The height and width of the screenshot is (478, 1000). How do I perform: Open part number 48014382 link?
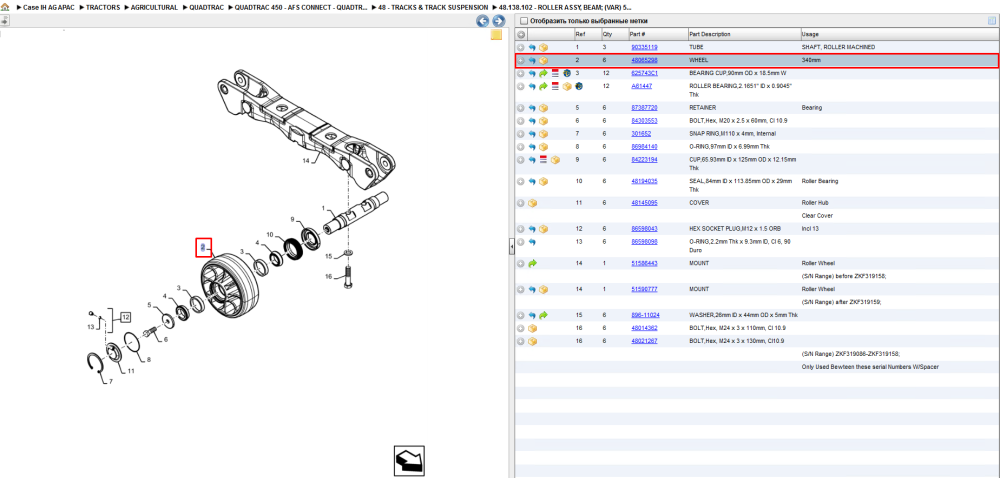[644, 328]
